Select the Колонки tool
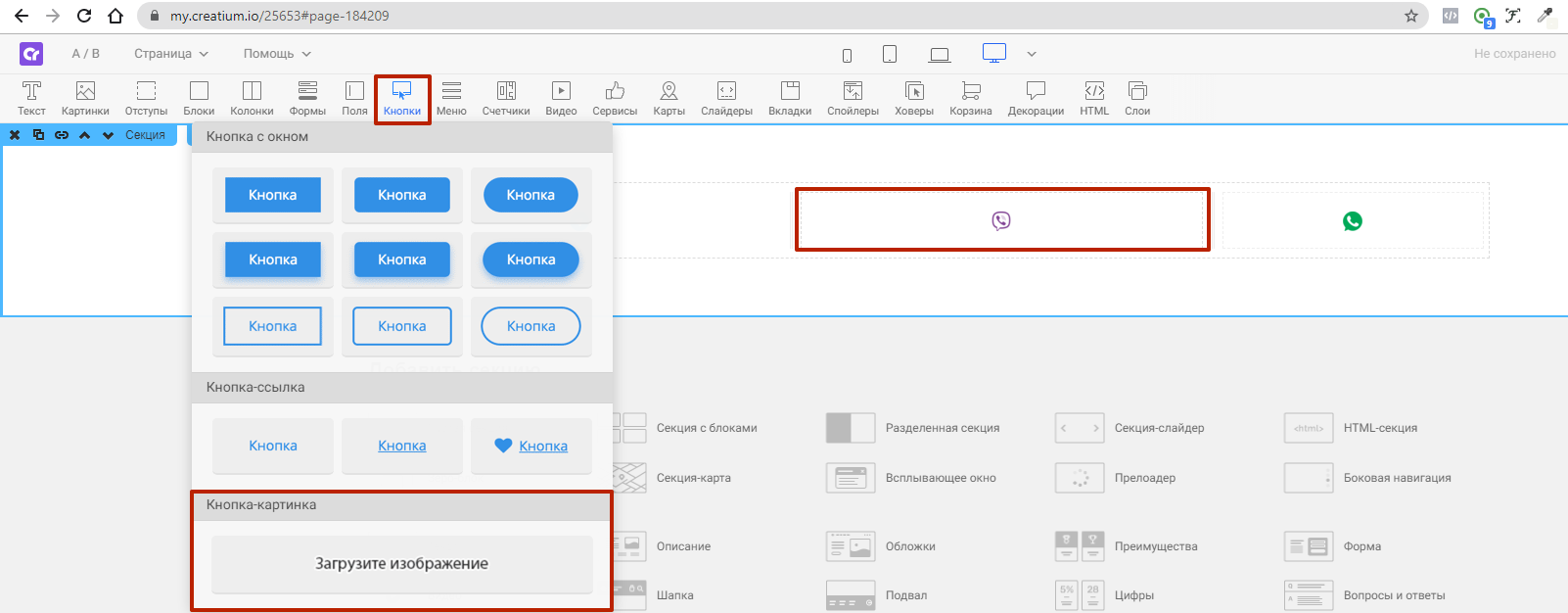1568x613 pixels. coord(252,99)
